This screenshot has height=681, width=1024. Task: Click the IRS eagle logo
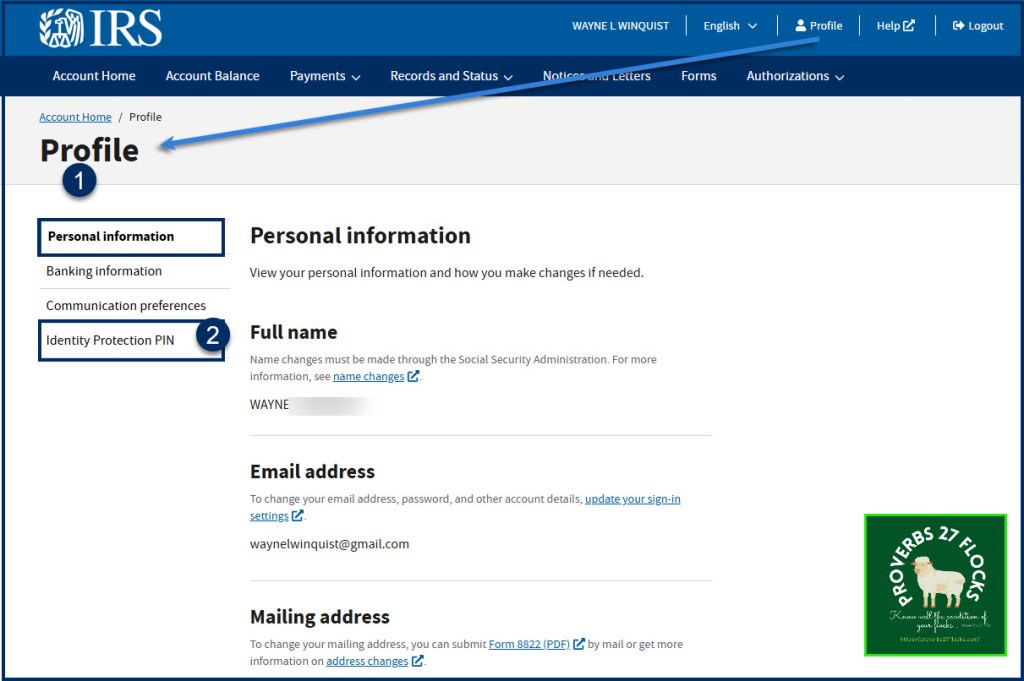(61, 28)
